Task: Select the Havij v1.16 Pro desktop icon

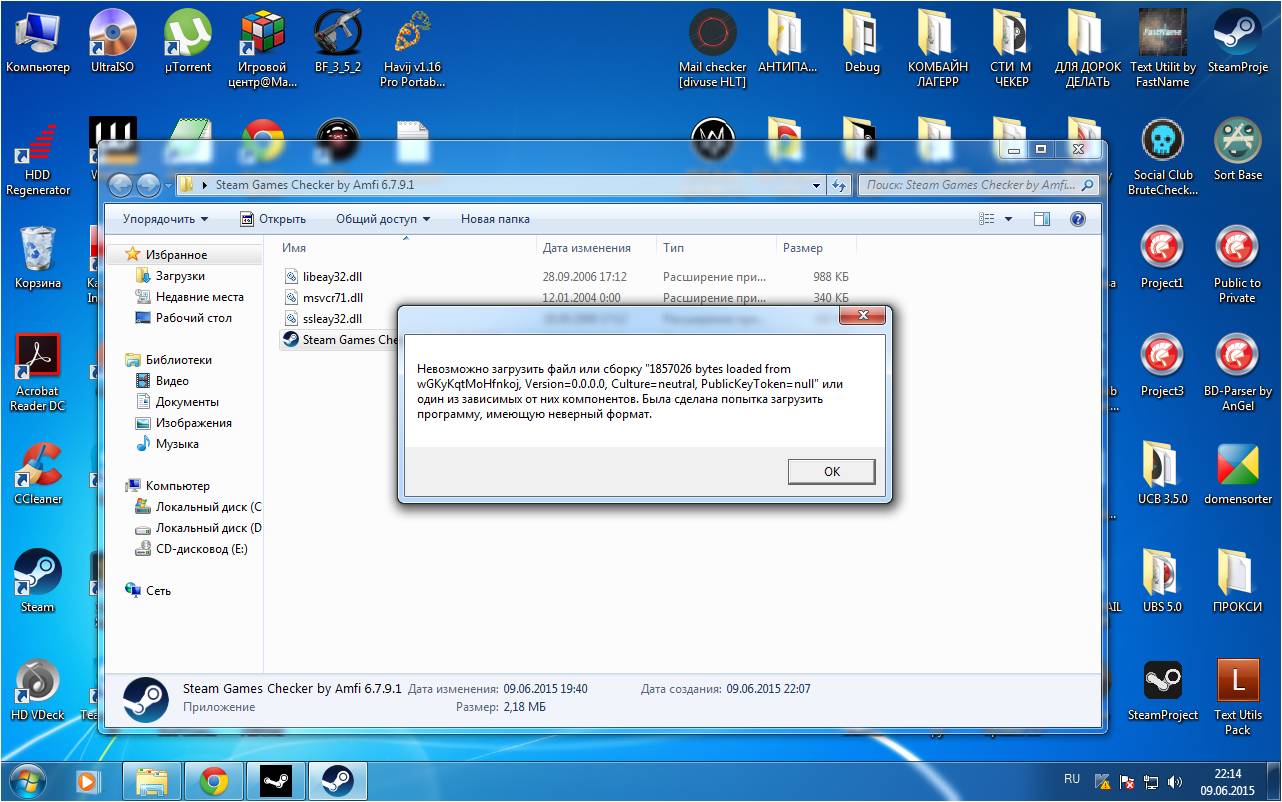Action: click(410, 48)
